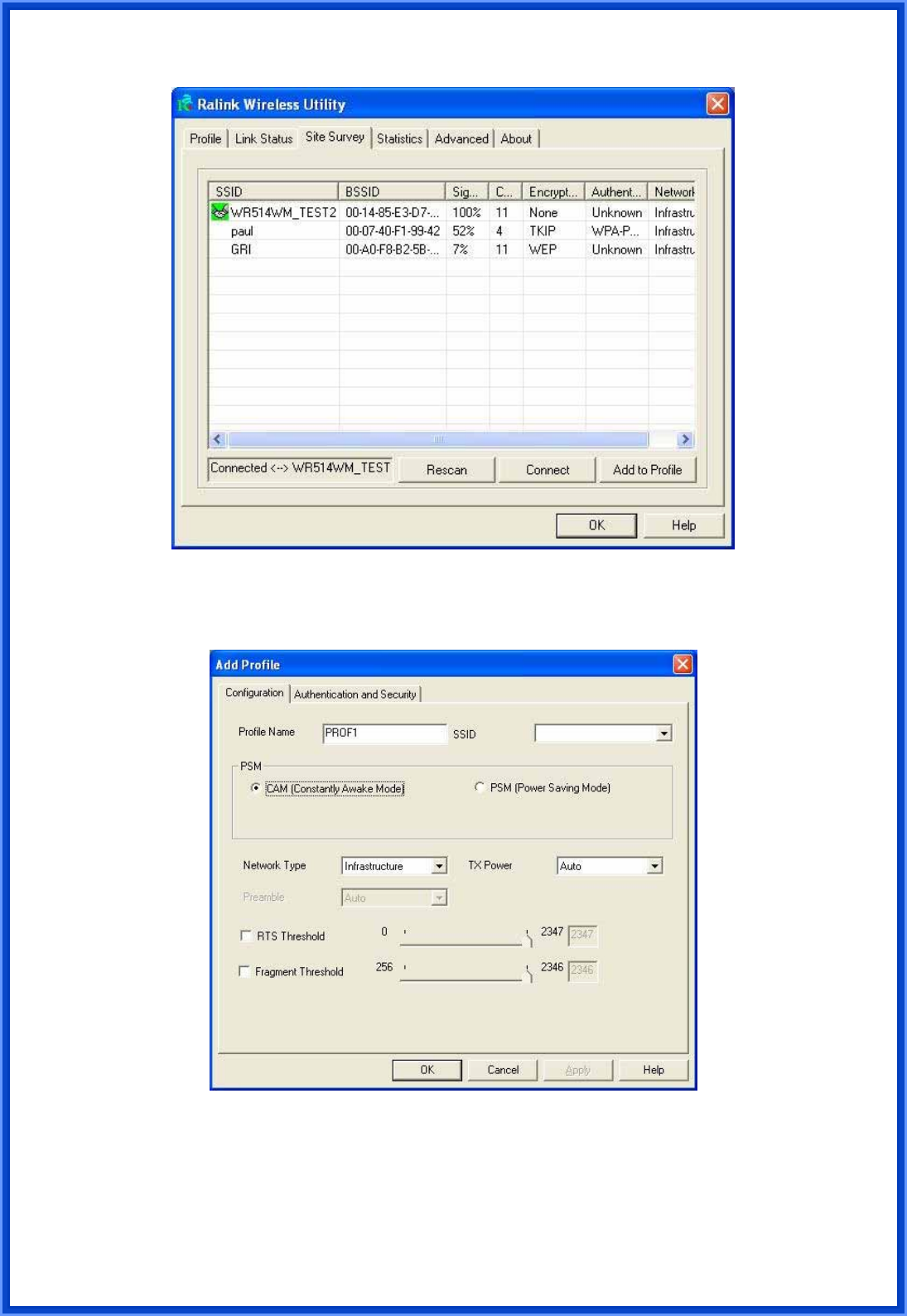Select the GRI network row
Viewport: 907px width, 1316px height.
(452, 249)
